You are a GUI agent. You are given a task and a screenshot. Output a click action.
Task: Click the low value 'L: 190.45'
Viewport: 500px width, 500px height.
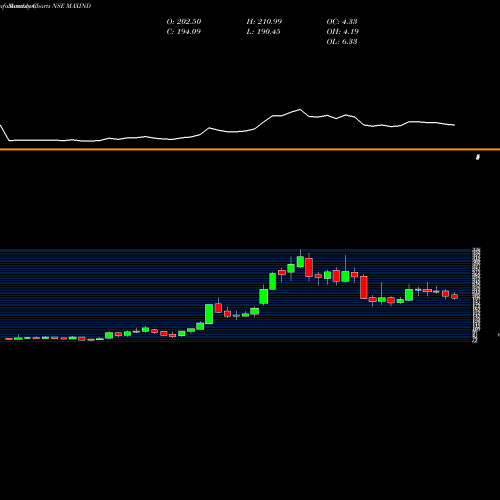[x=263, y=32]
